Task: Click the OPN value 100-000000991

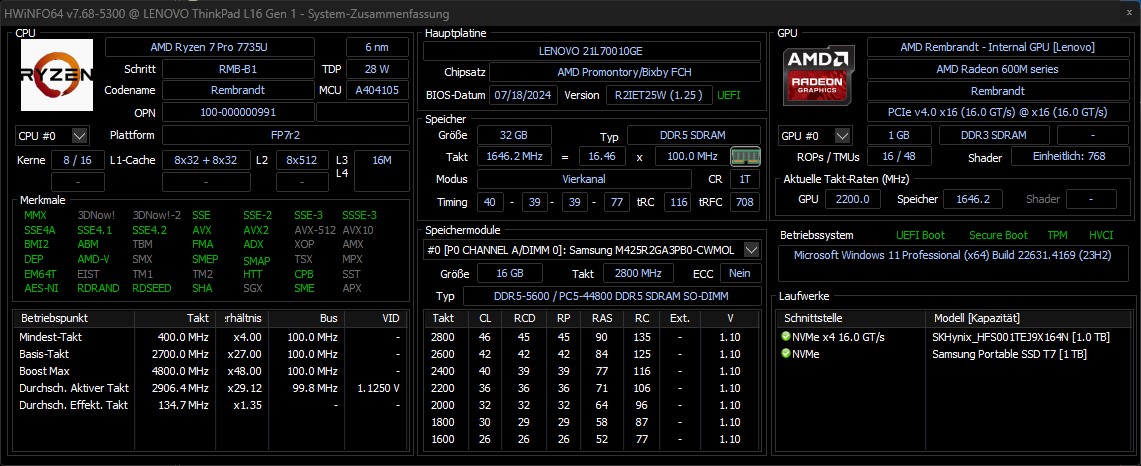Action: [238, 113]
